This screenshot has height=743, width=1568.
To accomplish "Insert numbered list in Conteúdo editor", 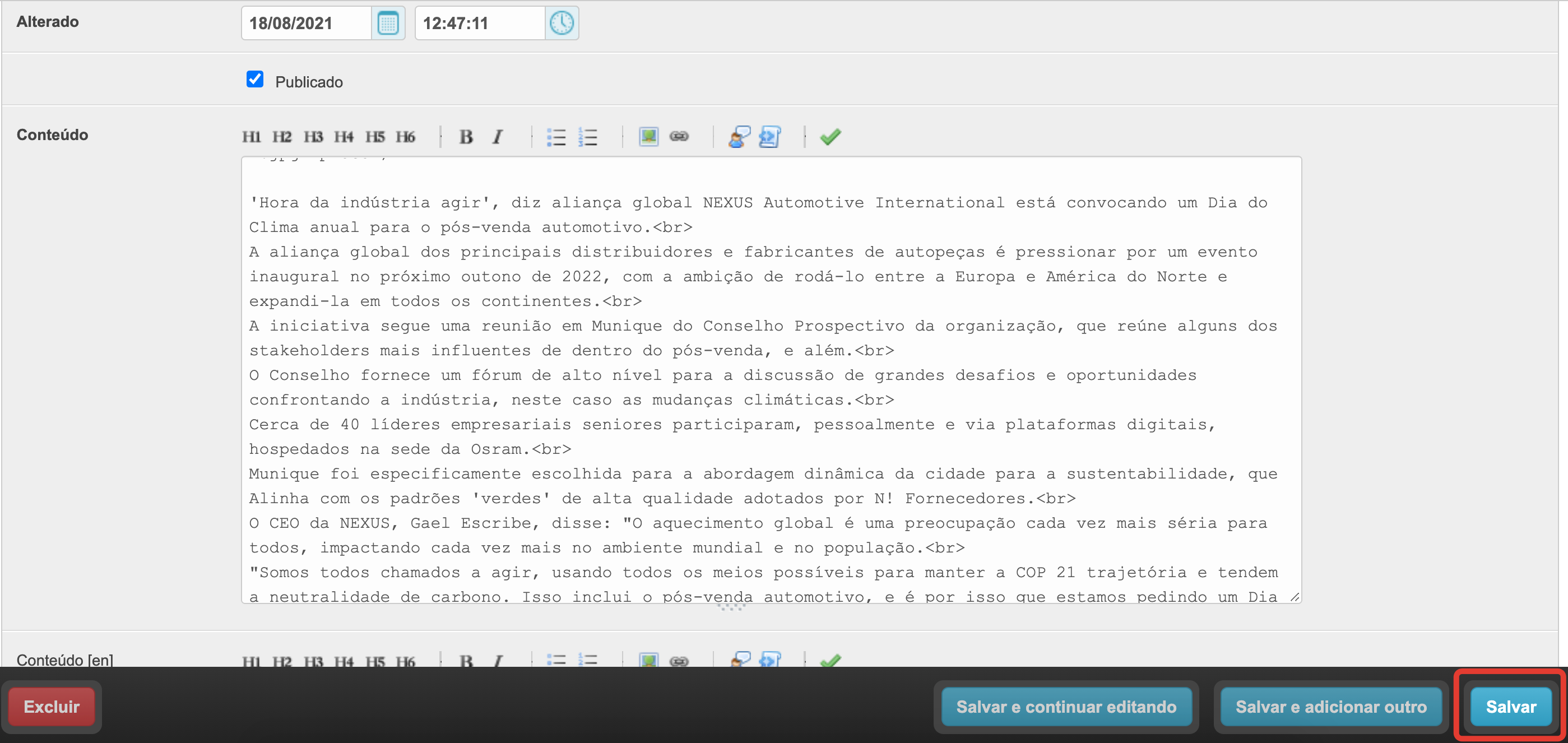I will (588, 137).
